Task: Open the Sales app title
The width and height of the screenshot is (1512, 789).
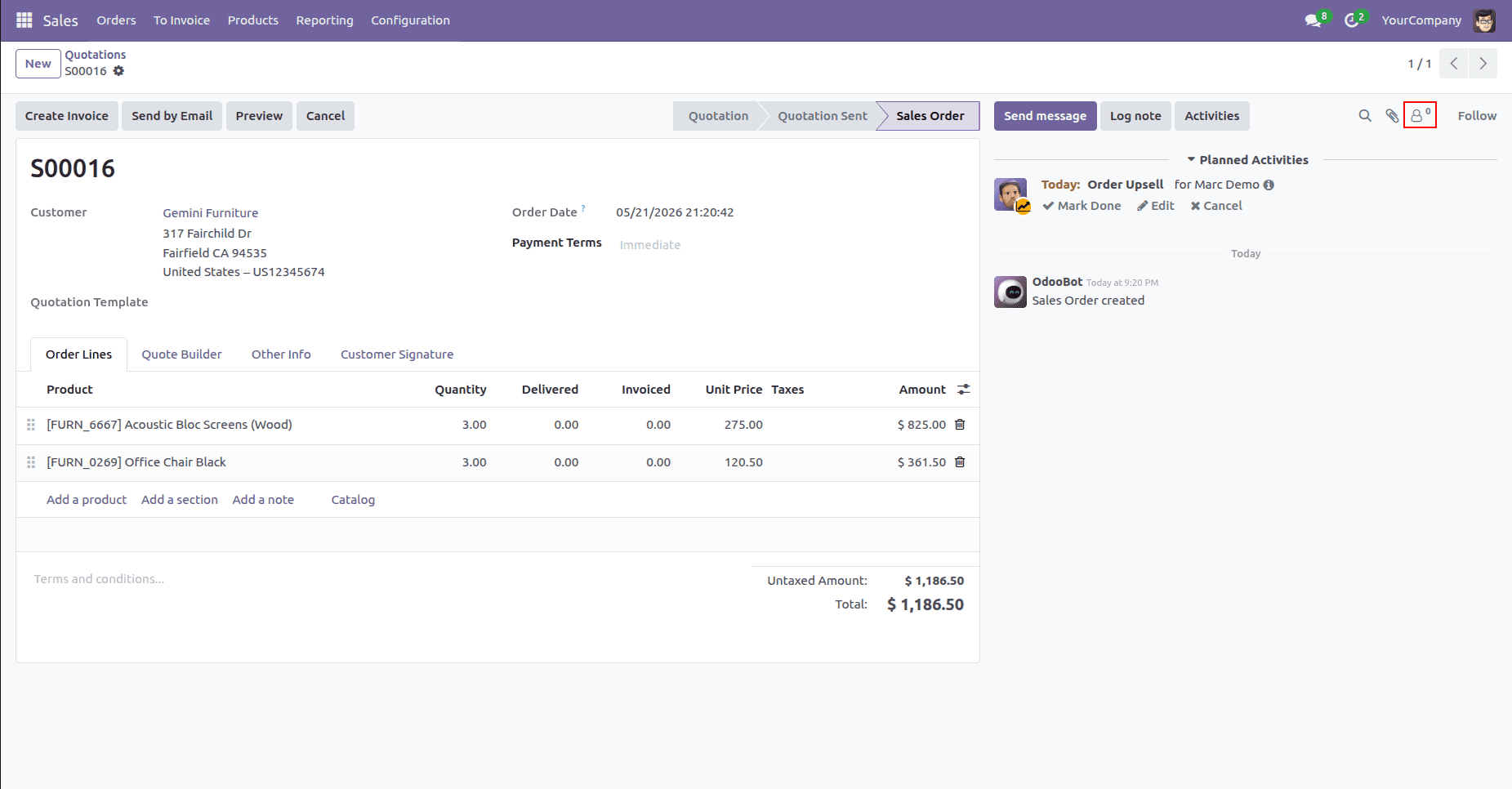Action: (x=60, y=20)
